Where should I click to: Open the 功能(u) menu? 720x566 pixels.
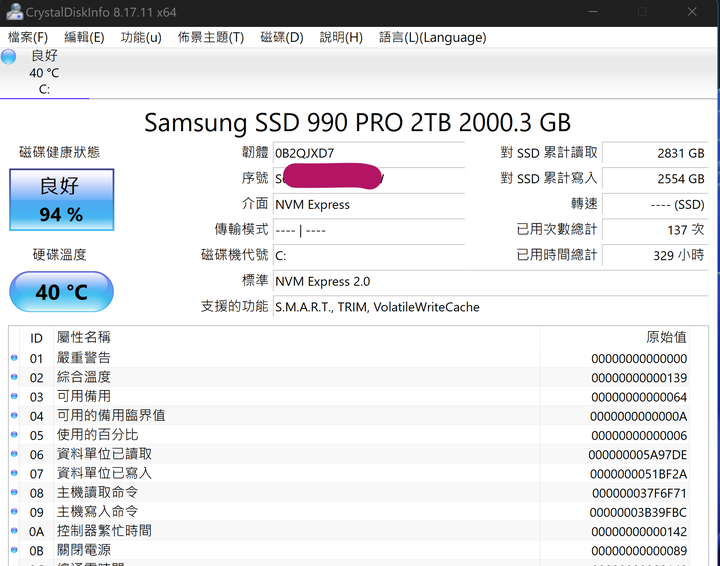pyautogui.click(x=141, y=37)
